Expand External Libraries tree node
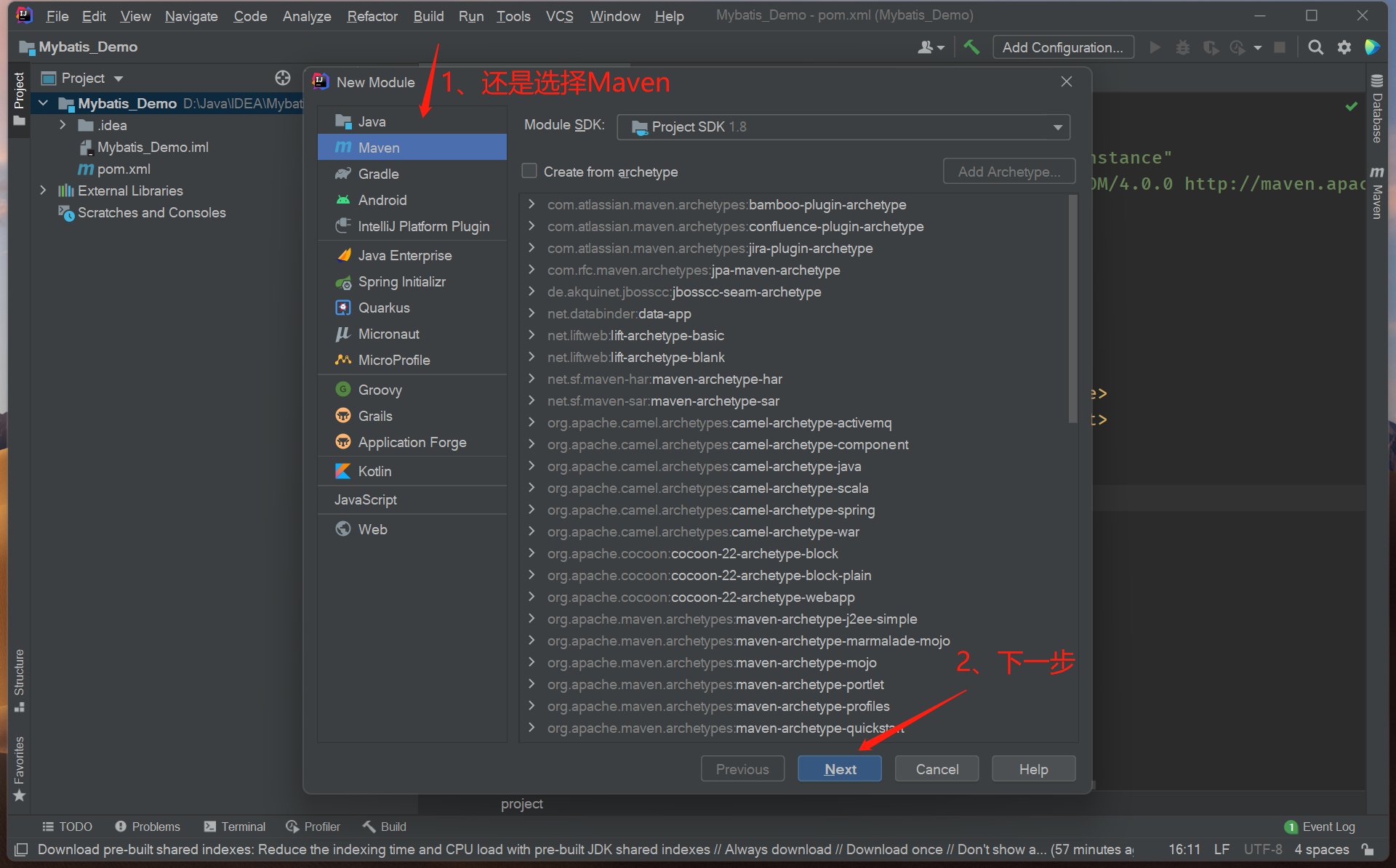The width and height of the screenshot is (1396, 868). 43,190
